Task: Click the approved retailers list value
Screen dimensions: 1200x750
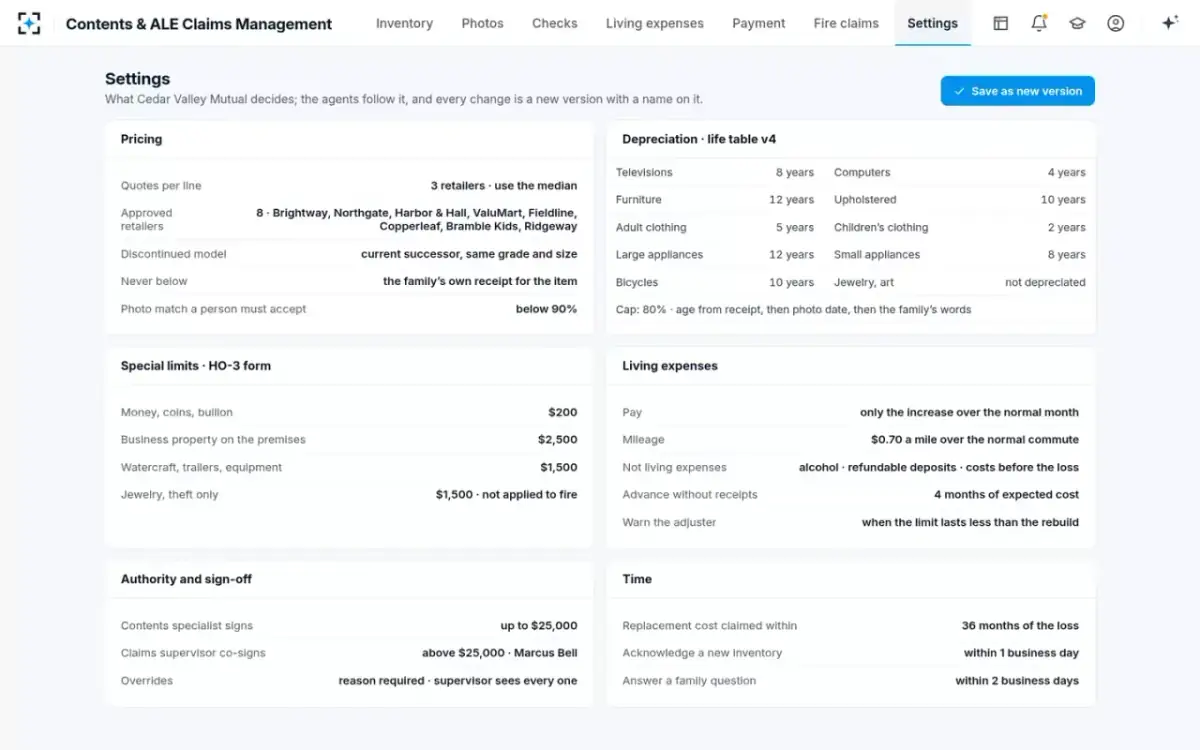Action: 416,220
